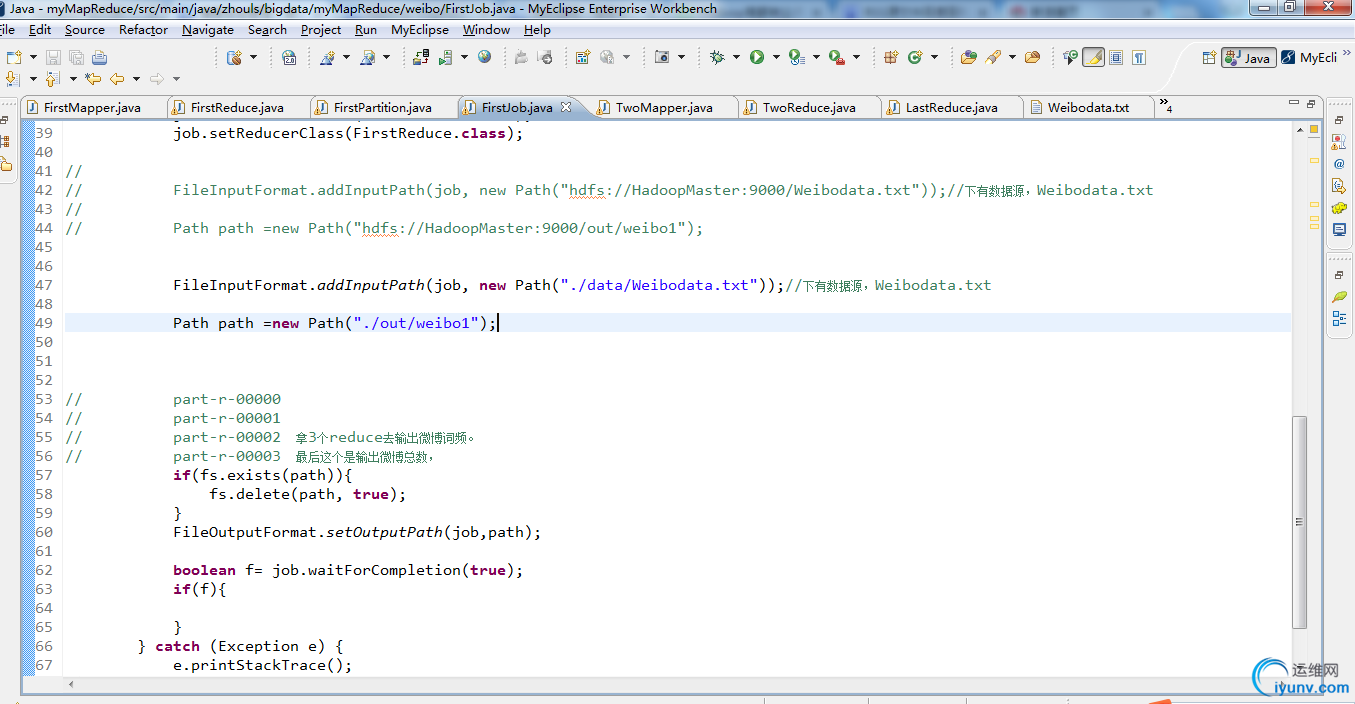This screenshot has width=1355, height=704.
Task: Expand the Run dropdown arrow
Action: point(776,57)
